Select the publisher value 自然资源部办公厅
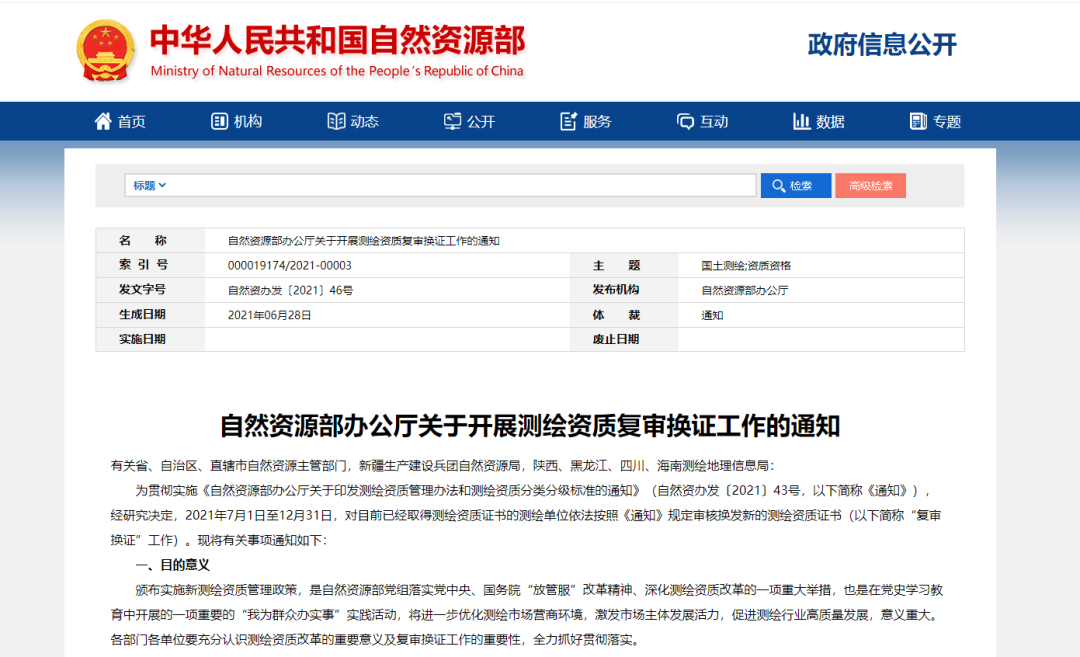 pyautogui.click(x=745, y=290)
